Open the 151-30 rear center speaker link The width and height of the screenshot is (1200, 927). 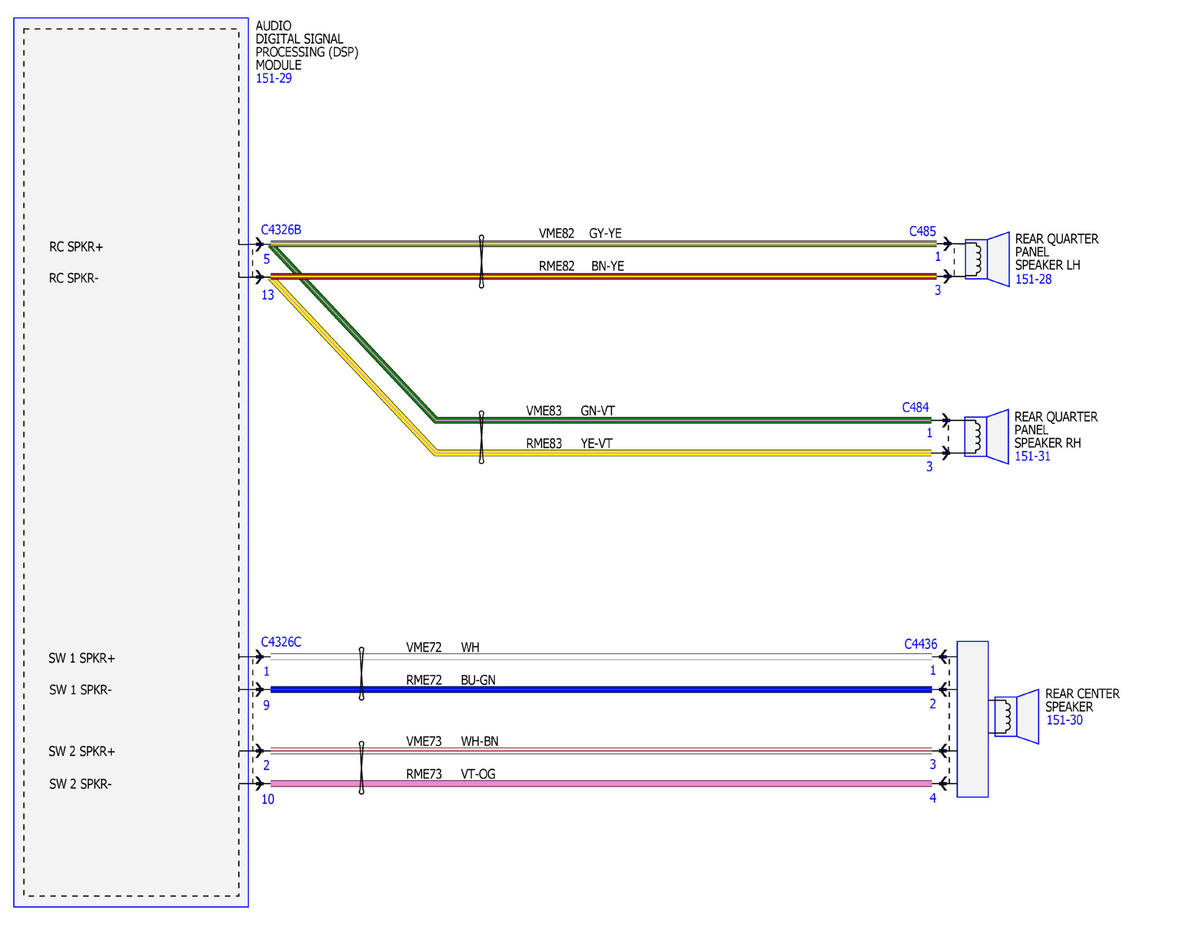tap(1064, 720)
